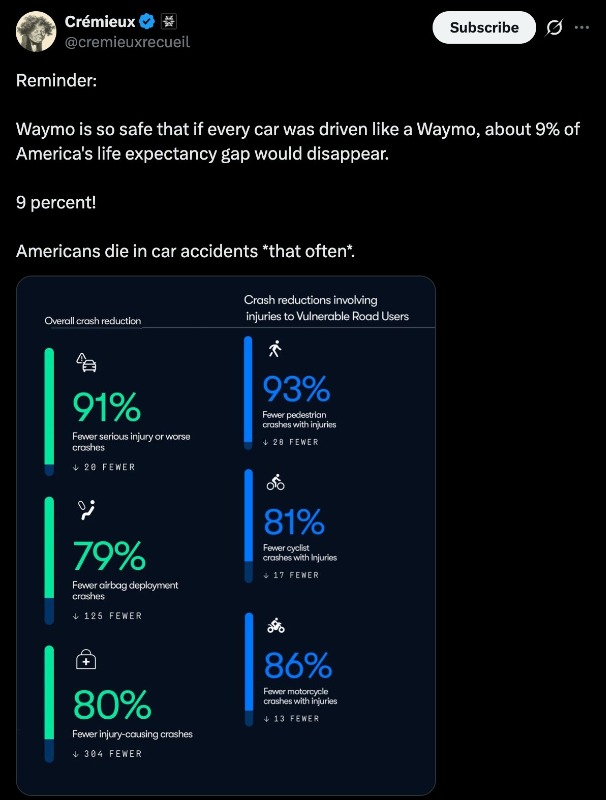Click the blue verified checkmark badge

(147, 21)
